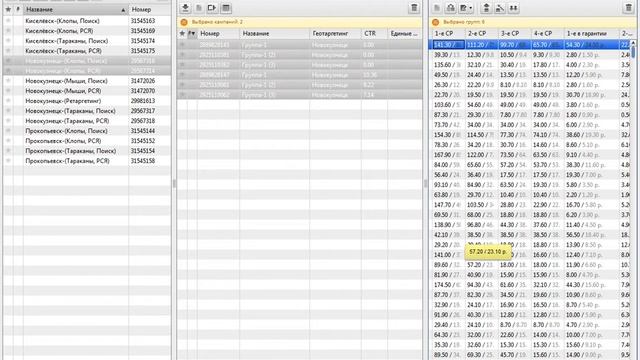Viewport: 640px width, 360px height.
Task: Star the Киселёвск-(Клопы, РСЯ) campaign
Action: [x=8, y=31]
